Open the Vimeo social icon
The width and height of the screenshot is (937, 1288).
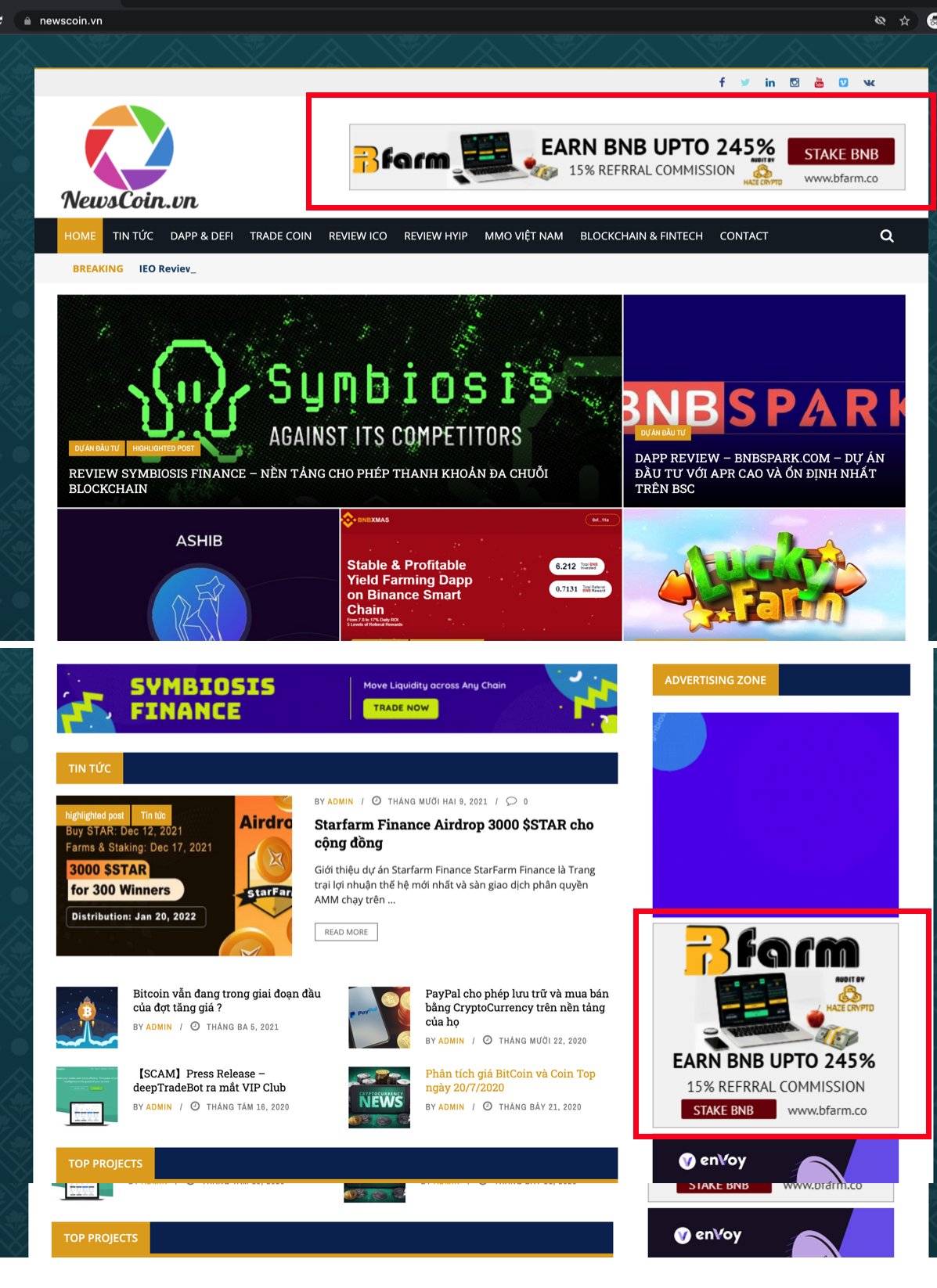point(843,82)
